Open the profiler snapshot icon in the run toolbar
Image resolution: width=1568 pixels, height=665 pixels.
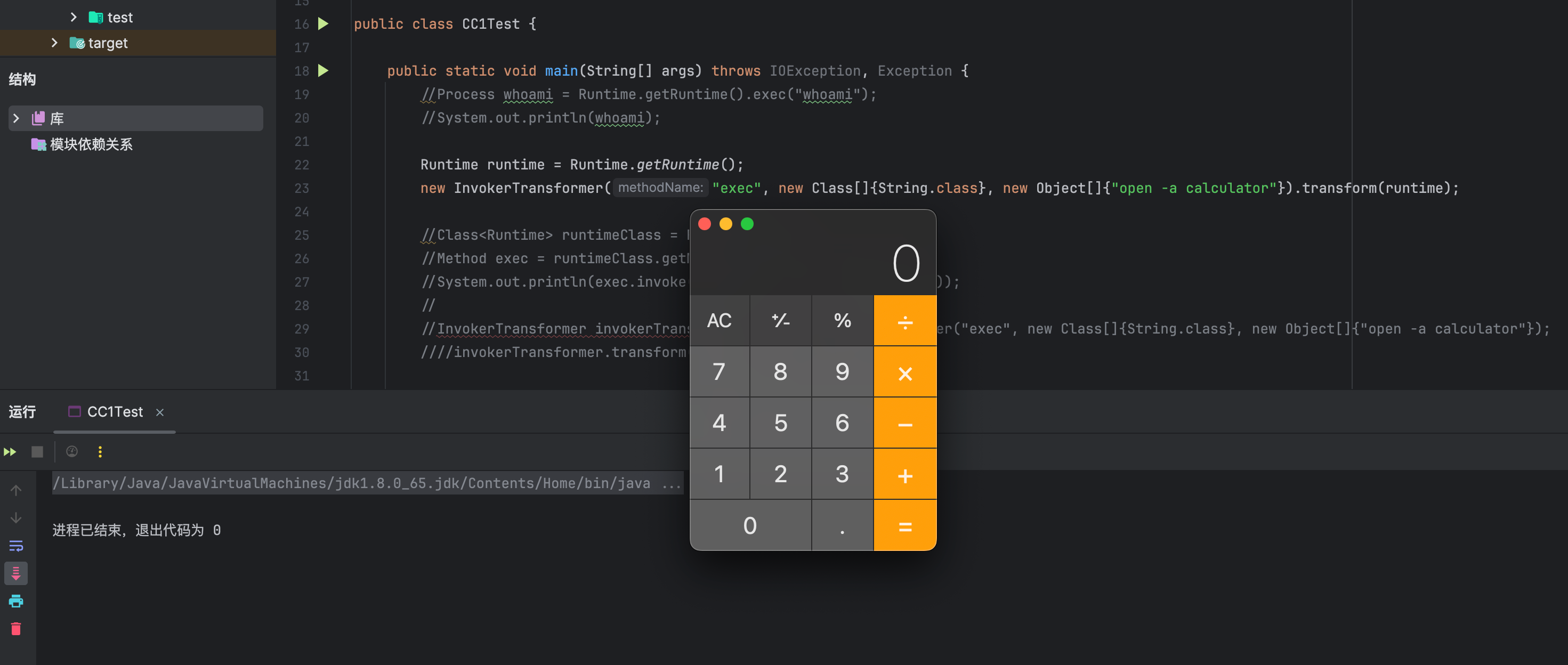(x=72, y=451)
